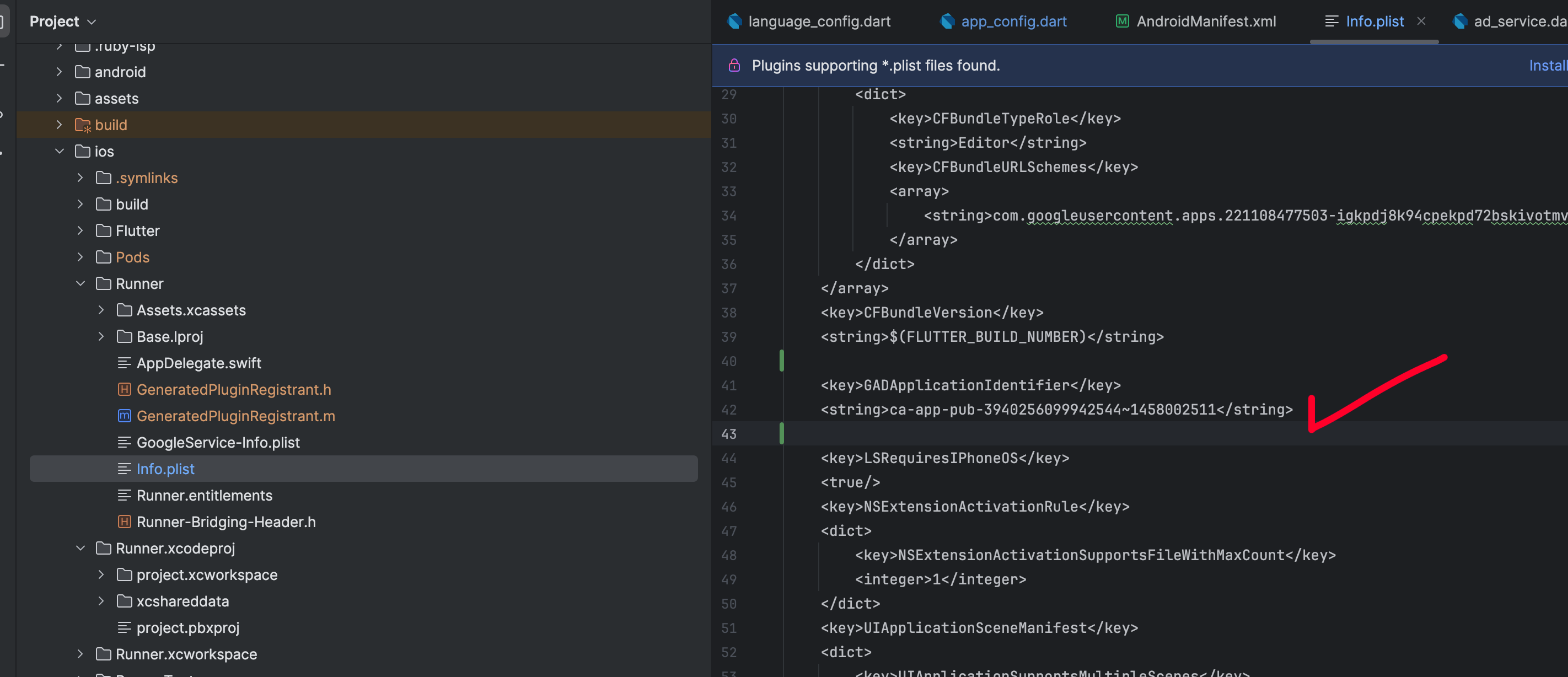Open project.pbxproj file

pos(187,628)
